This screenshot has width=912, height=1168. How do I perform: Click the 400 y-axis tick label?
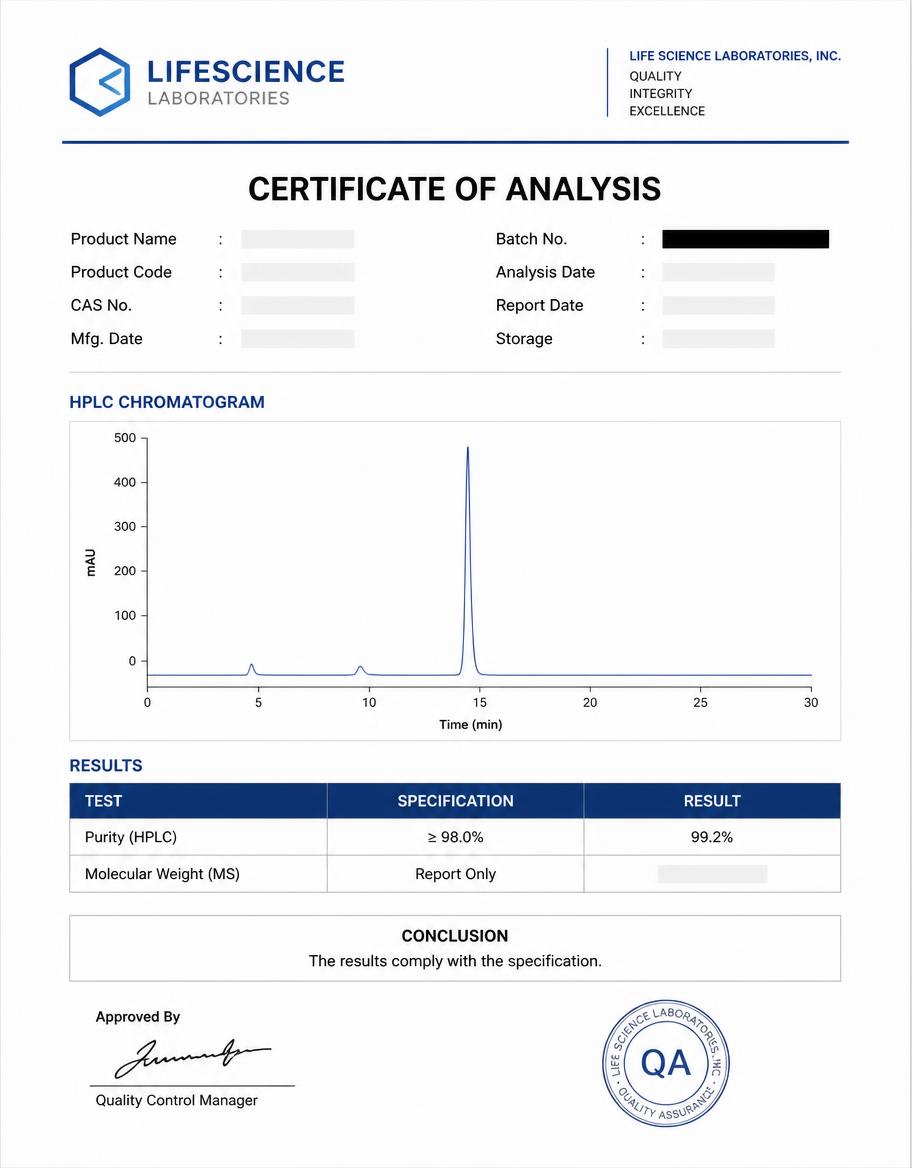click(x=125, y=483)
